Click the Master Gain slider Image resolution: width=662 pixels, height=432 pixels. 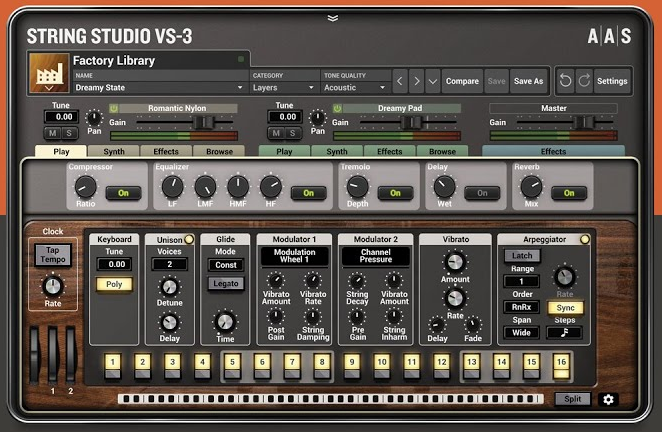click(x=565, y=122)
